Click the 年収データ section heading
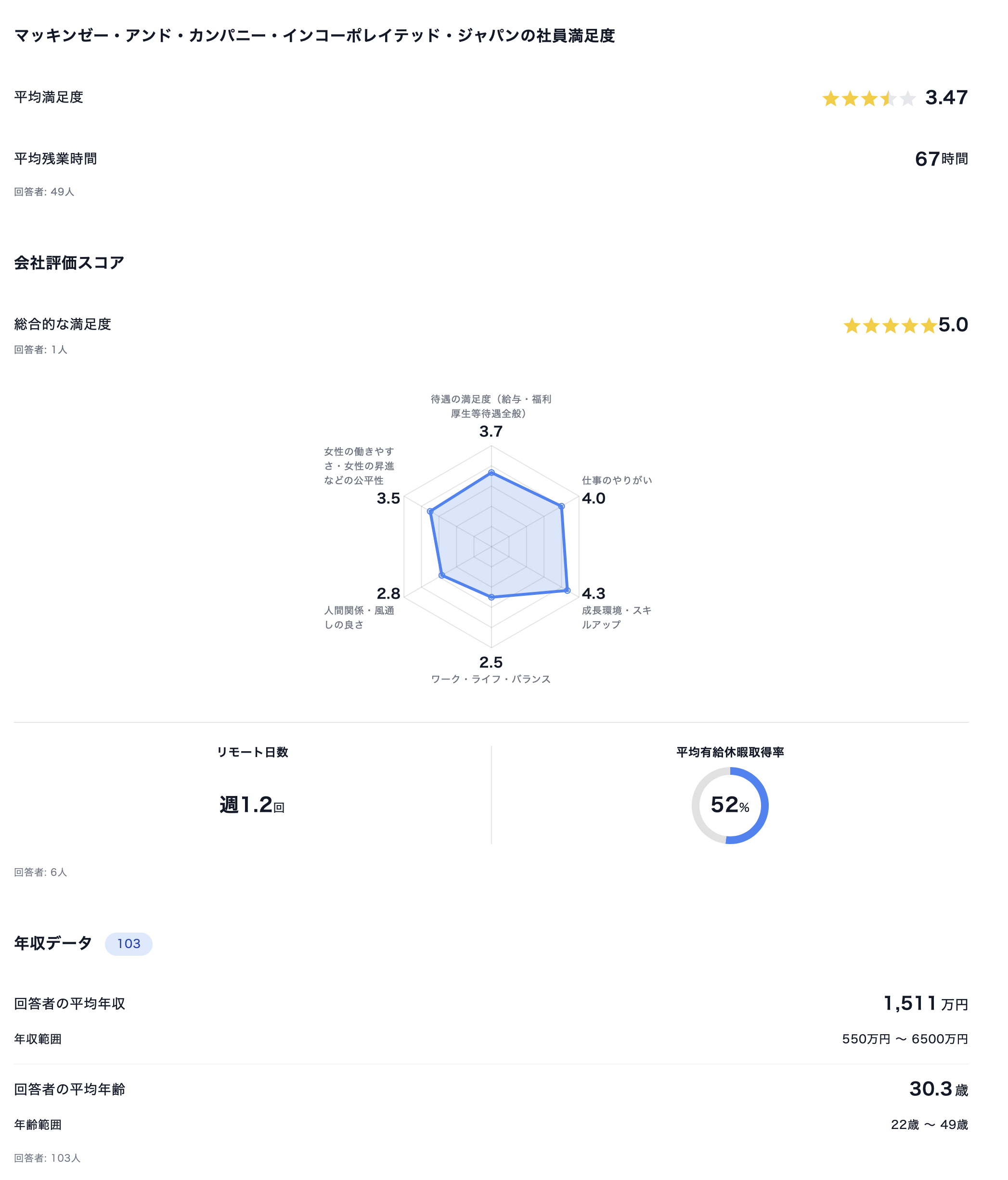The width and height of the screenshot is (1008, 1180). pos(53,943)
